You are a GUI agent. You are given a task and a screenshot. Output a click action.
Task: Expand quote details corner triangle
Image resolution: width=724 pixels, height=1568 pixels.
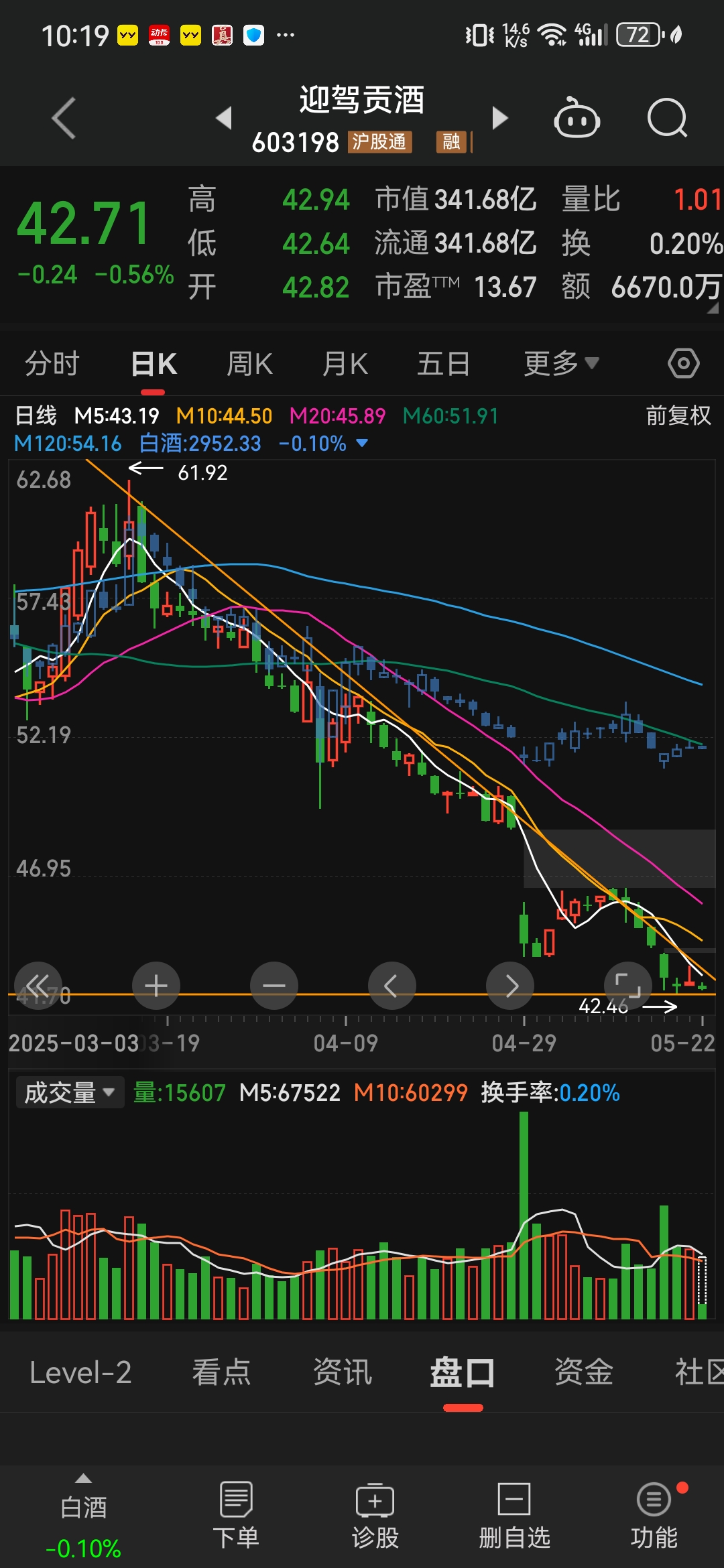tap(713, 308)
